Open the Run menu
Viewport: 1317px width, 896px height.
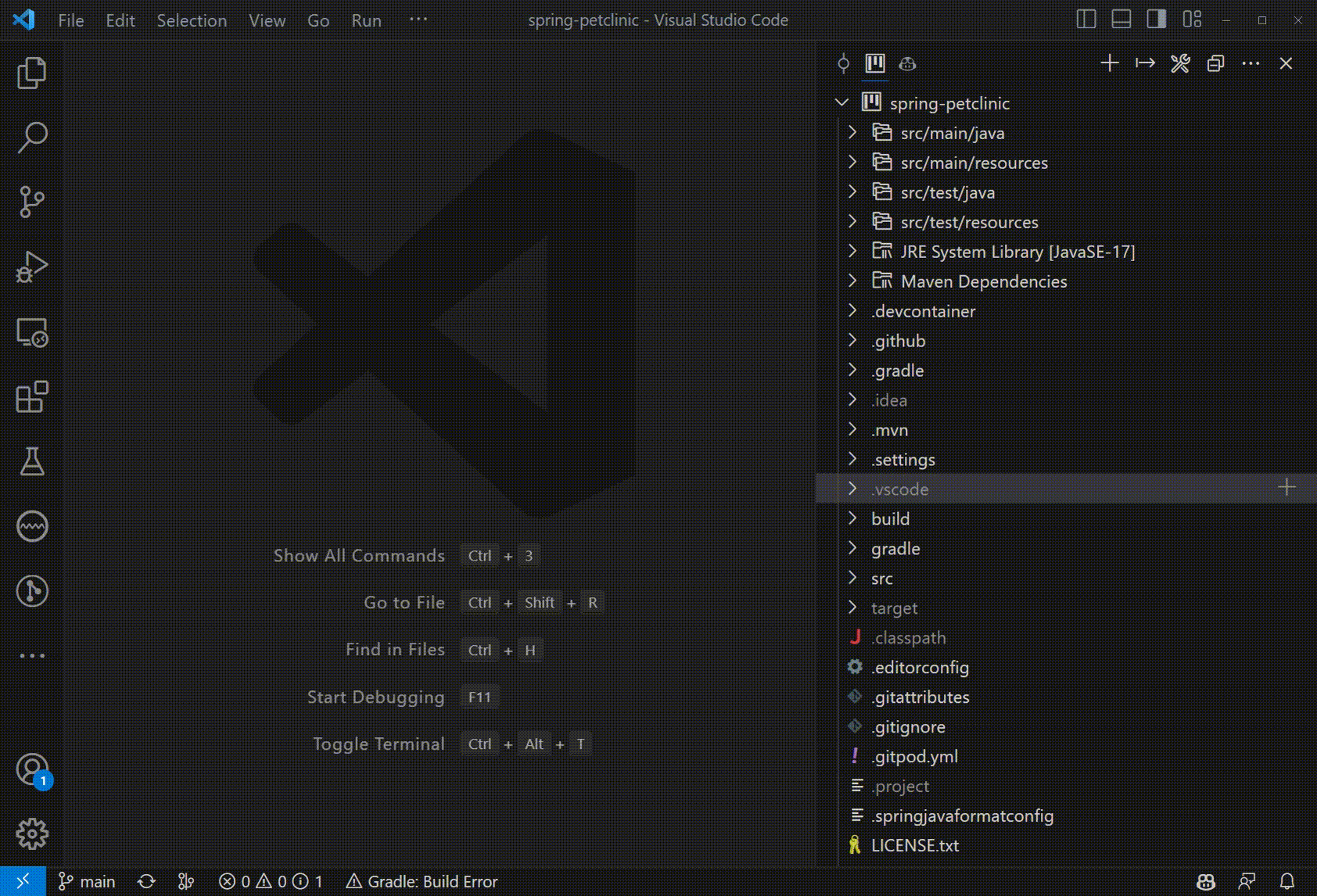click(x=367, y=20)
